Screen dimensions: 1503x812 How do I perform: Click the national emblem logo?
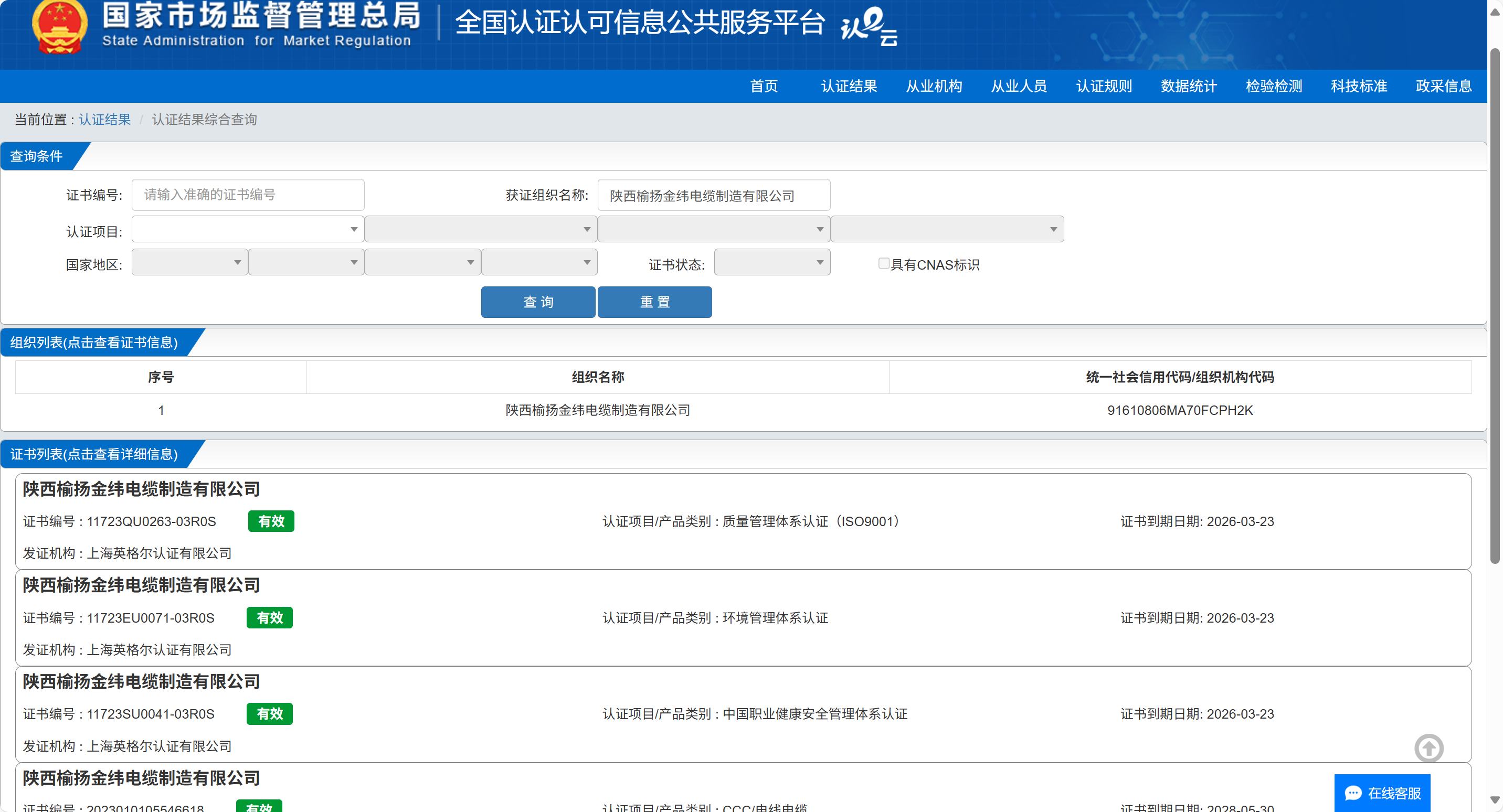pyautogui.click(x=59, y=26)
